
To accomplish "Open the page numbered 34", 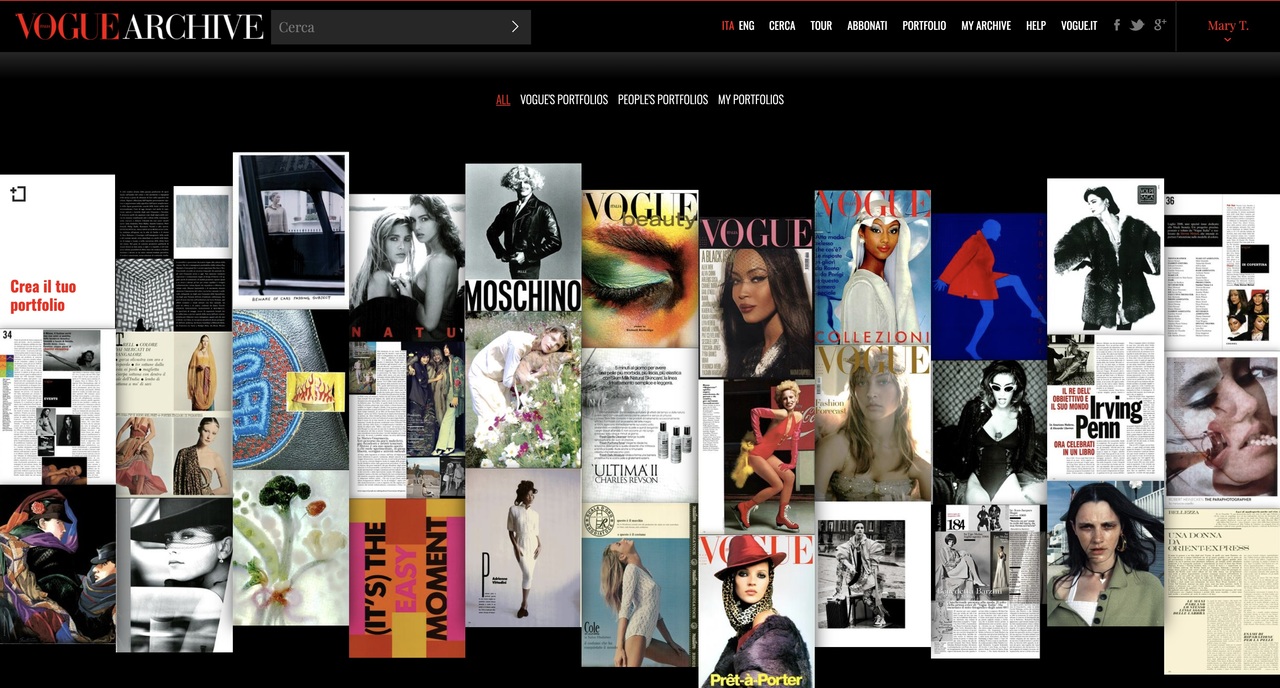I will [57, 406].
